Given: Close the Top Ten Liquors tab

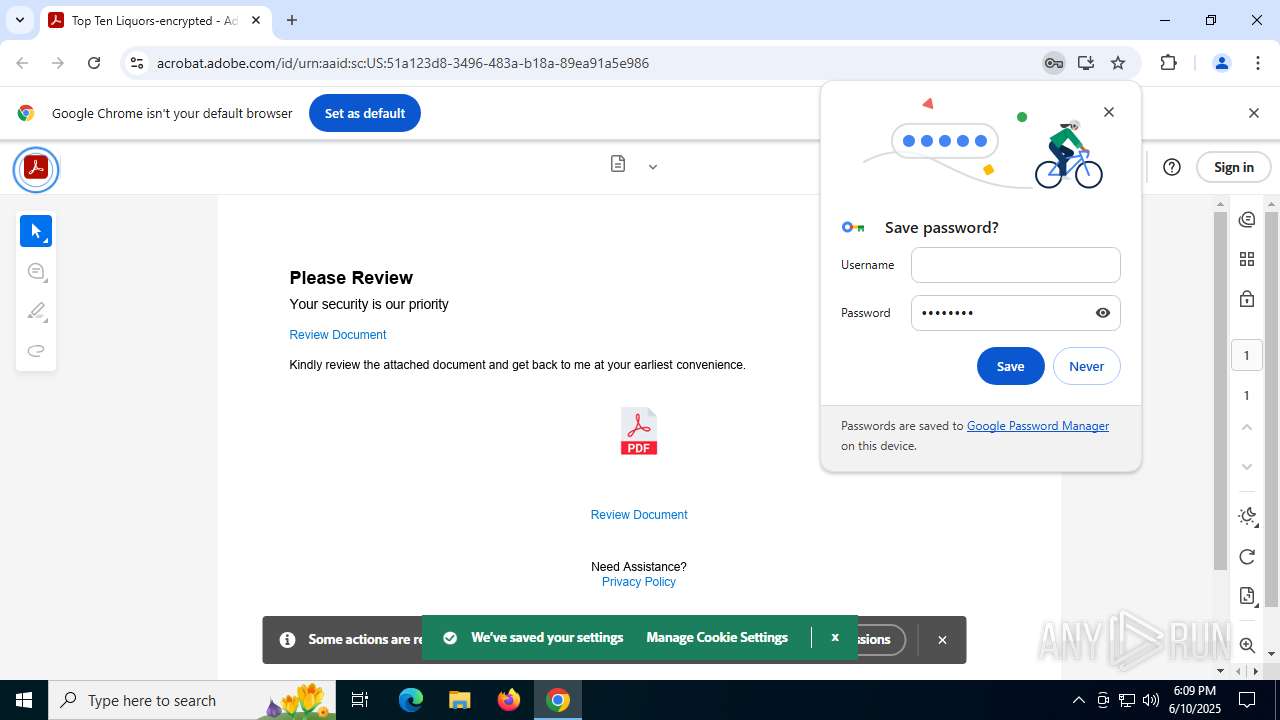Looking at the screenshot, I should [255, 20].
